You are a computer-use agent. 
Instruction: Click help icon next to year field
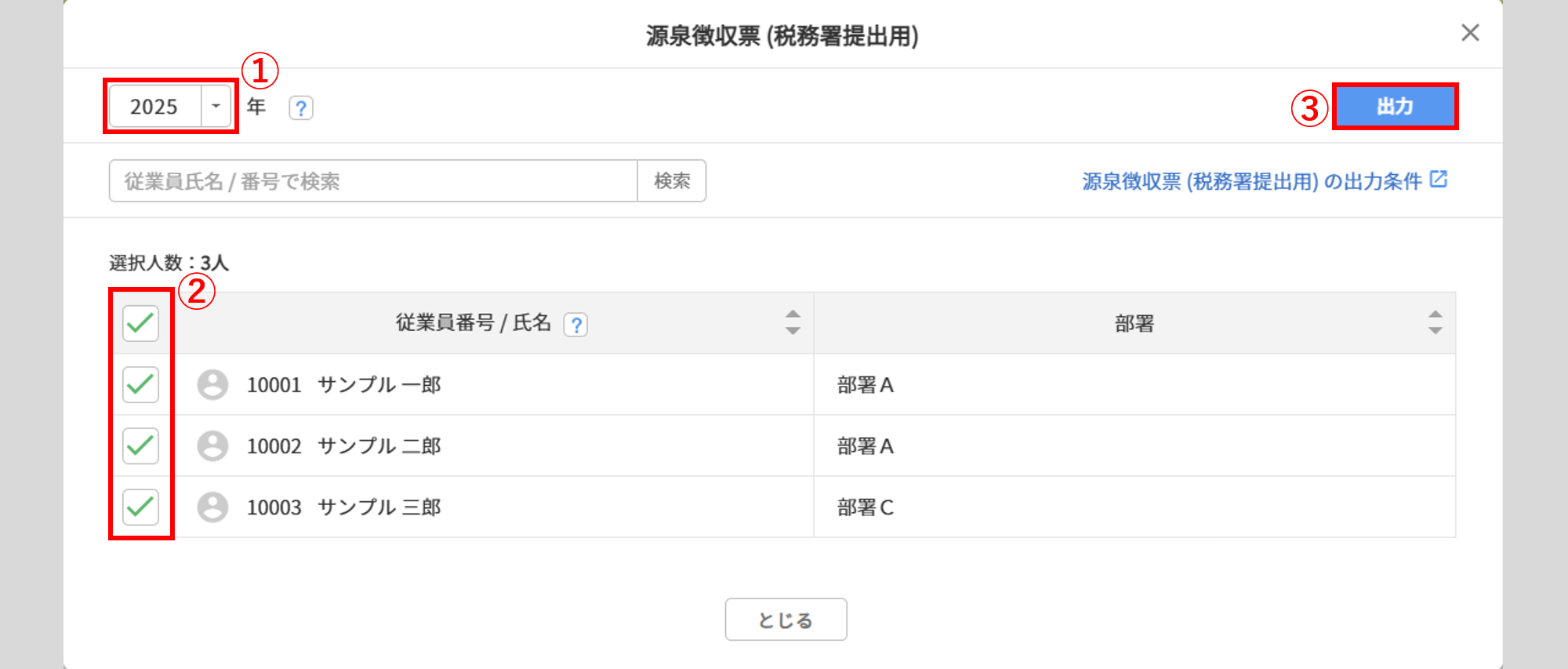tap(301, 107)
